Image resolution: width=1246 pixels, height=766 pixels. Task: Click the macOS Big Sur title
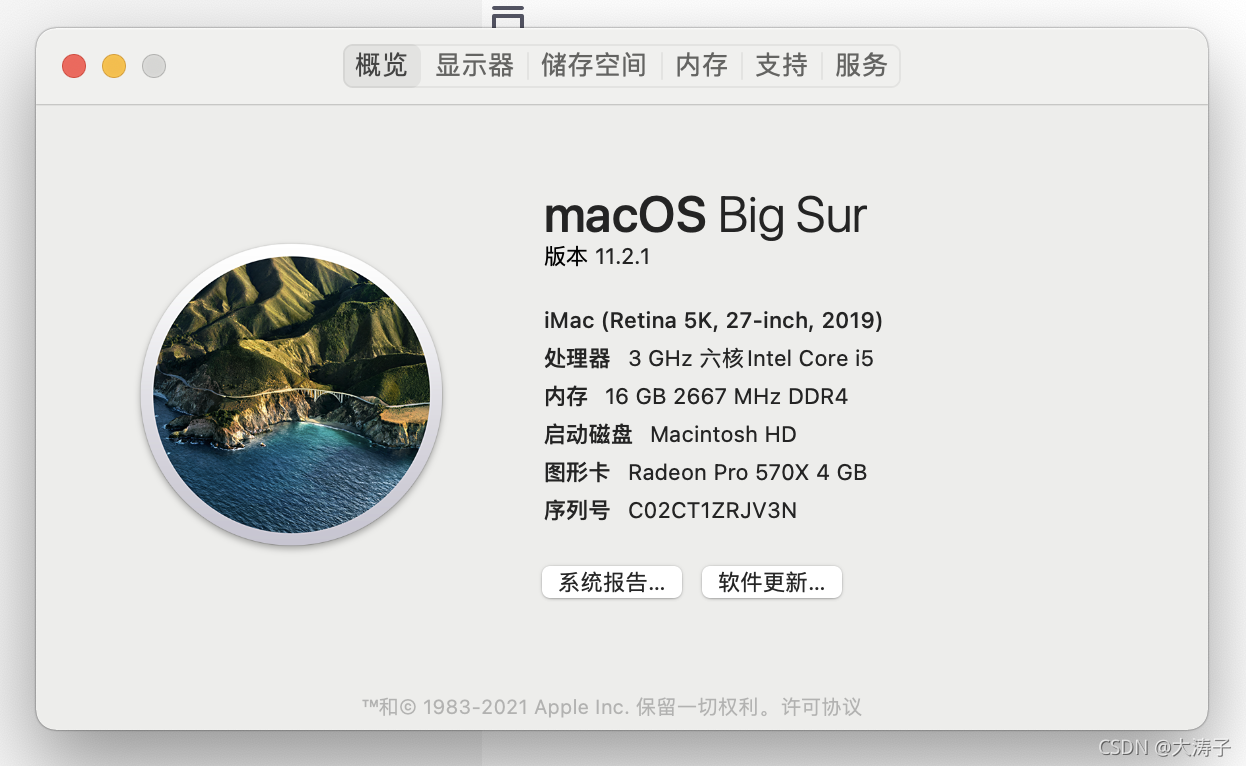coord(705,215)
